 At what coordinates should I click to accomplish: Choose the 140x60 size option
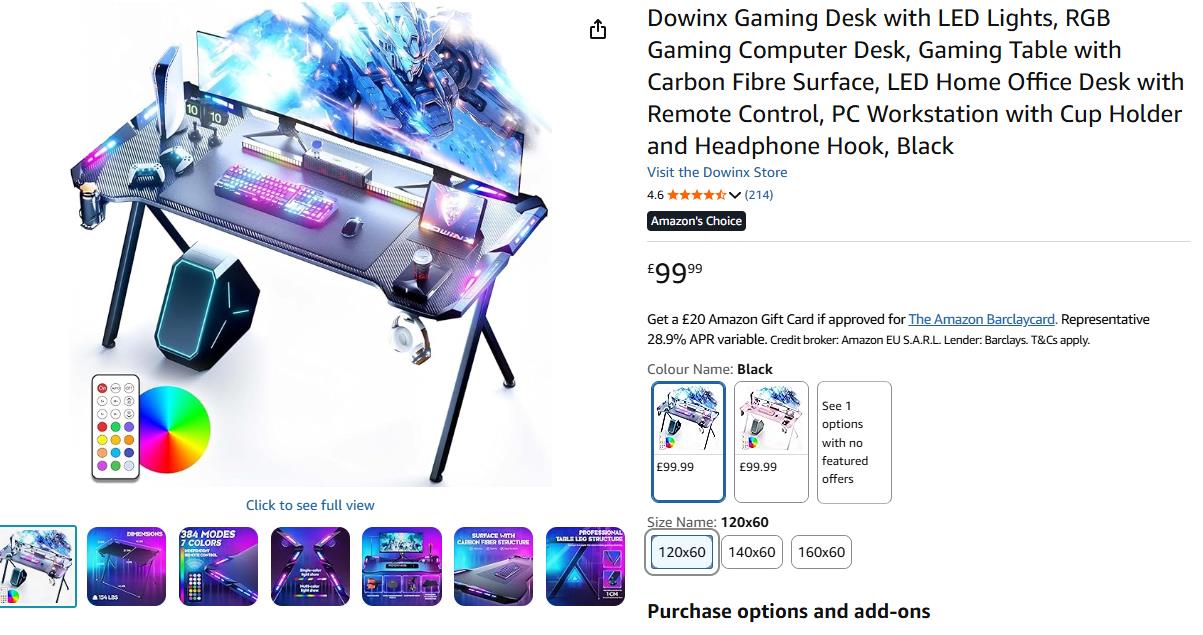752,552
